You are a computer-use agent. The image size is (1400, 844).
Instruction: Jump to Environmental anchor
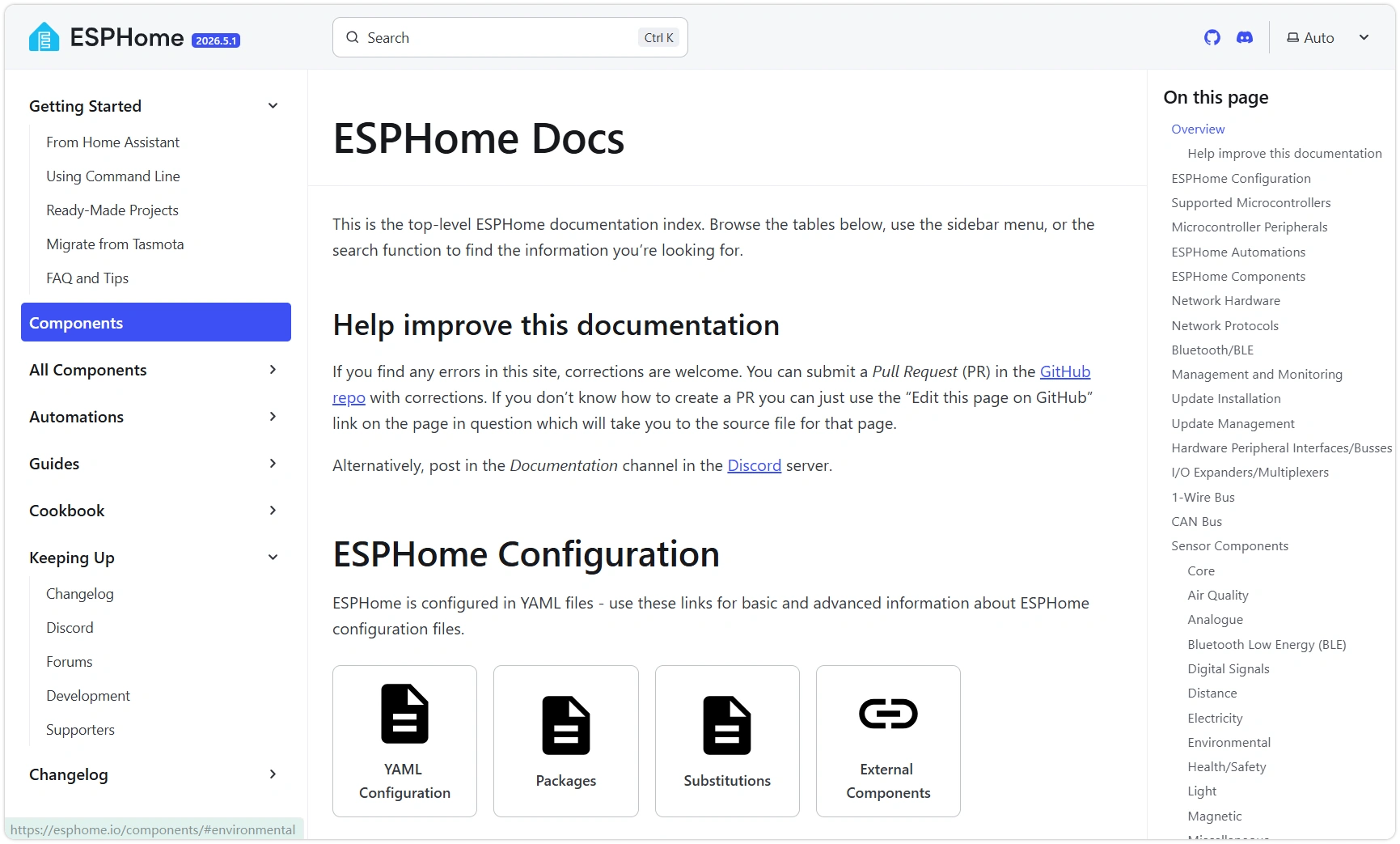(x=1229, y=742)
